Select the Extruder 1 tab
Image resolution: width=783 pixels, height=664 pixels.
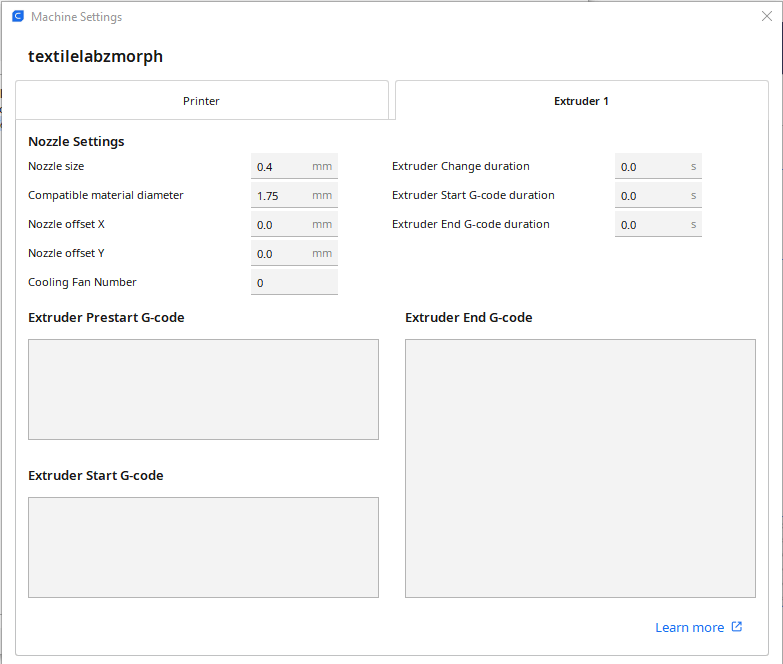(581, 101)
